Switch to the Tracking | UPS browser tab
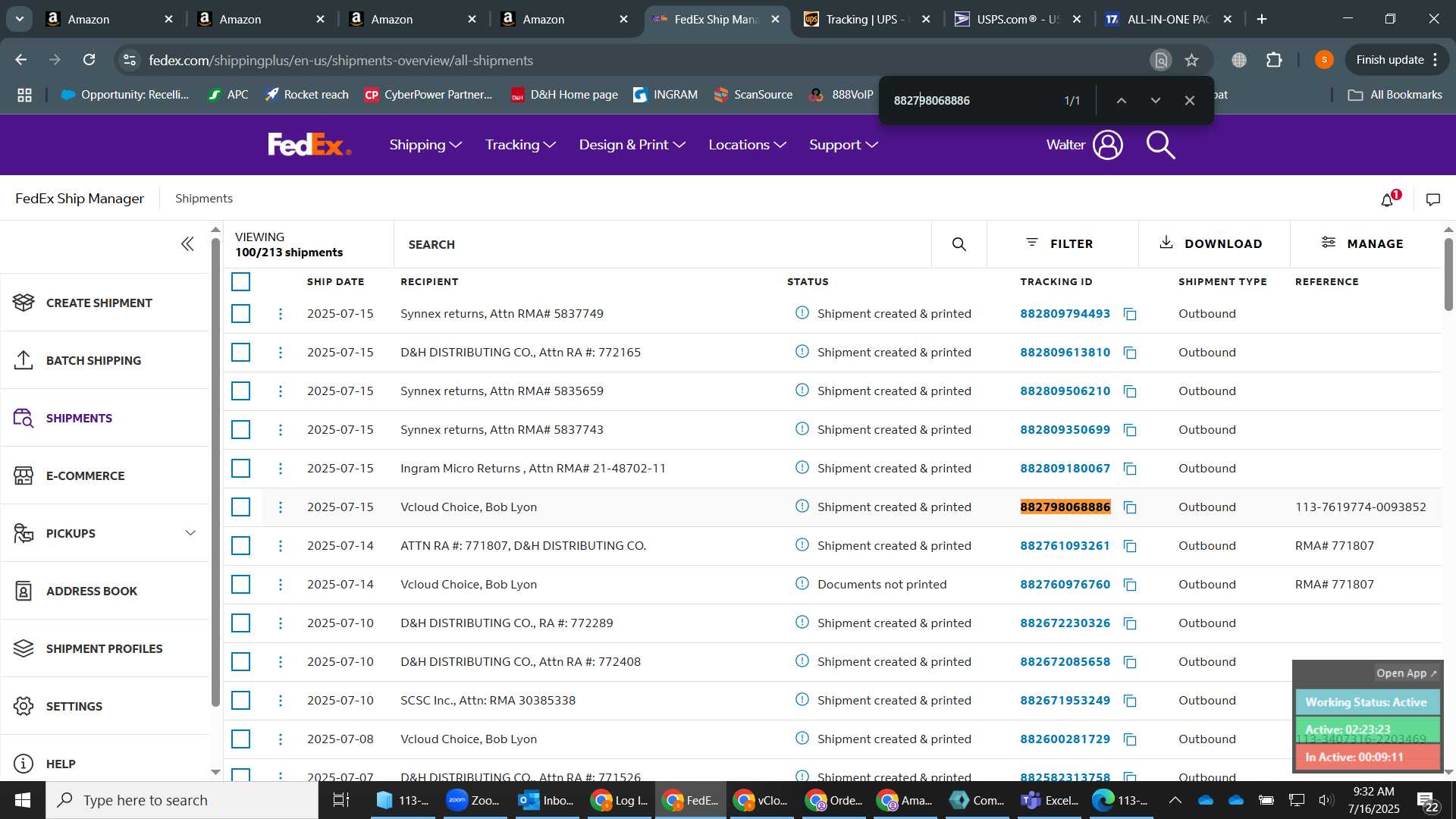Viewport: 1456px width, 819px height. coord(864,19)
